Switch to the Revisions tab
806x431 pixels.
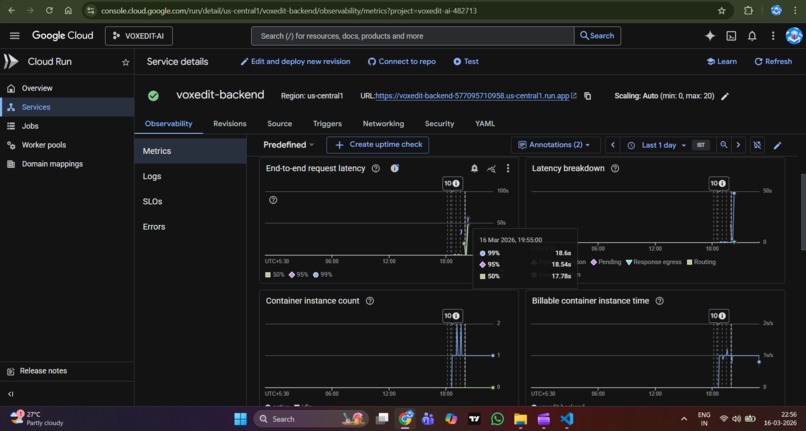[230, 123]
